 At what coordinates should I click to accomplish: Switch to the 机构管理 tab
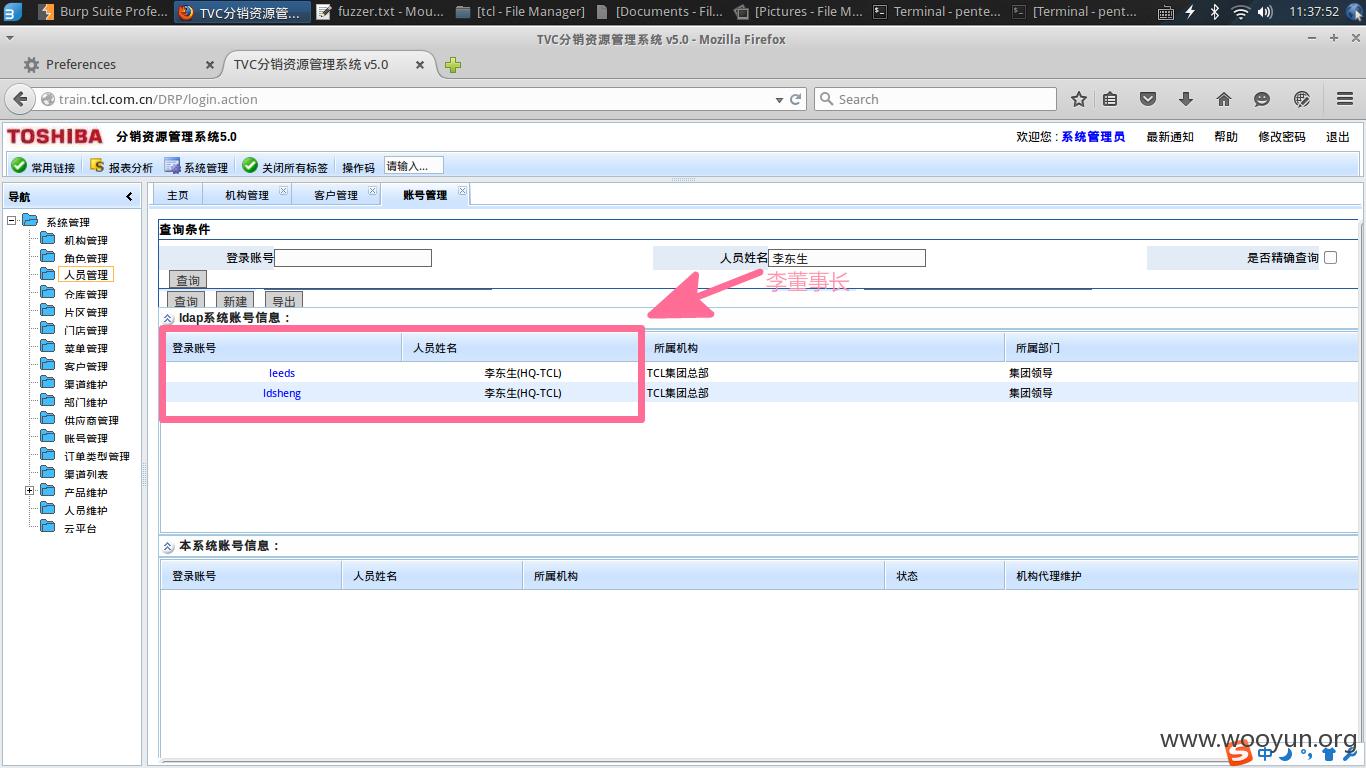click(x=247, y=195)
